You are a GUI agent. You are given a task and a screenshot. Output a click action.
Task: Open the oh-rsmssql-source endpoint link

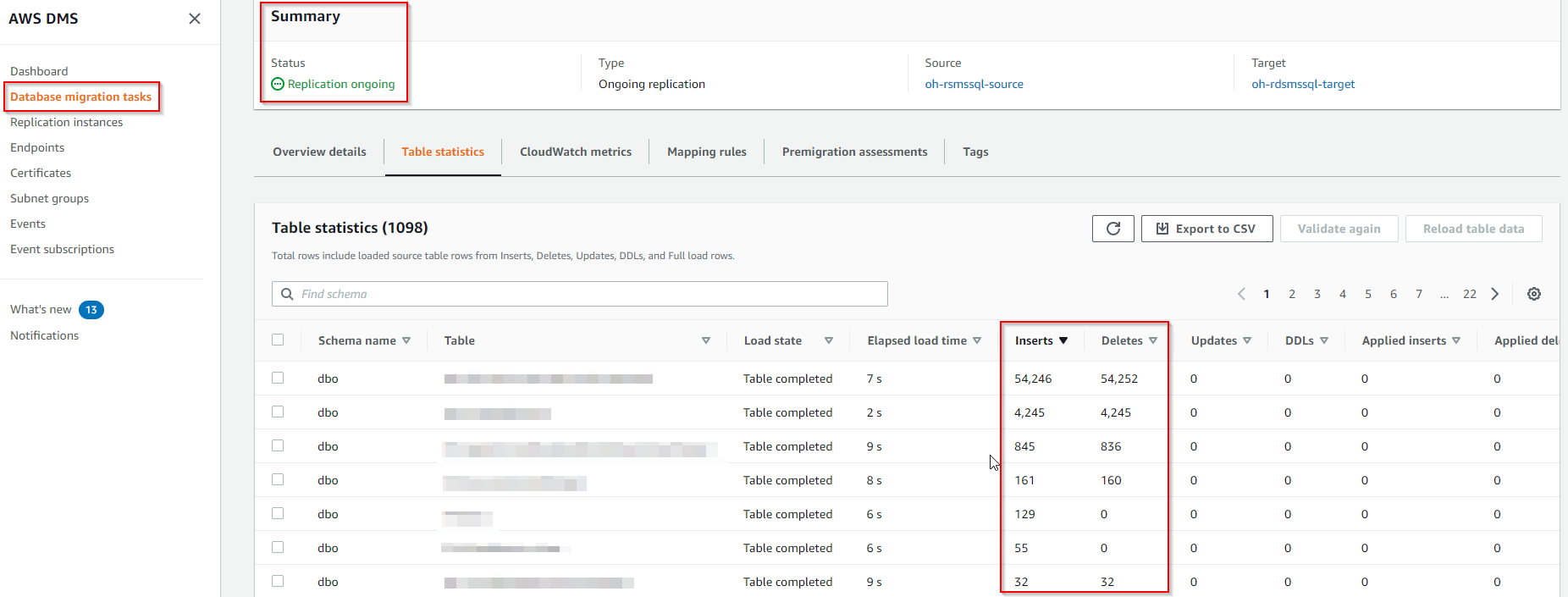click(974, 84)
